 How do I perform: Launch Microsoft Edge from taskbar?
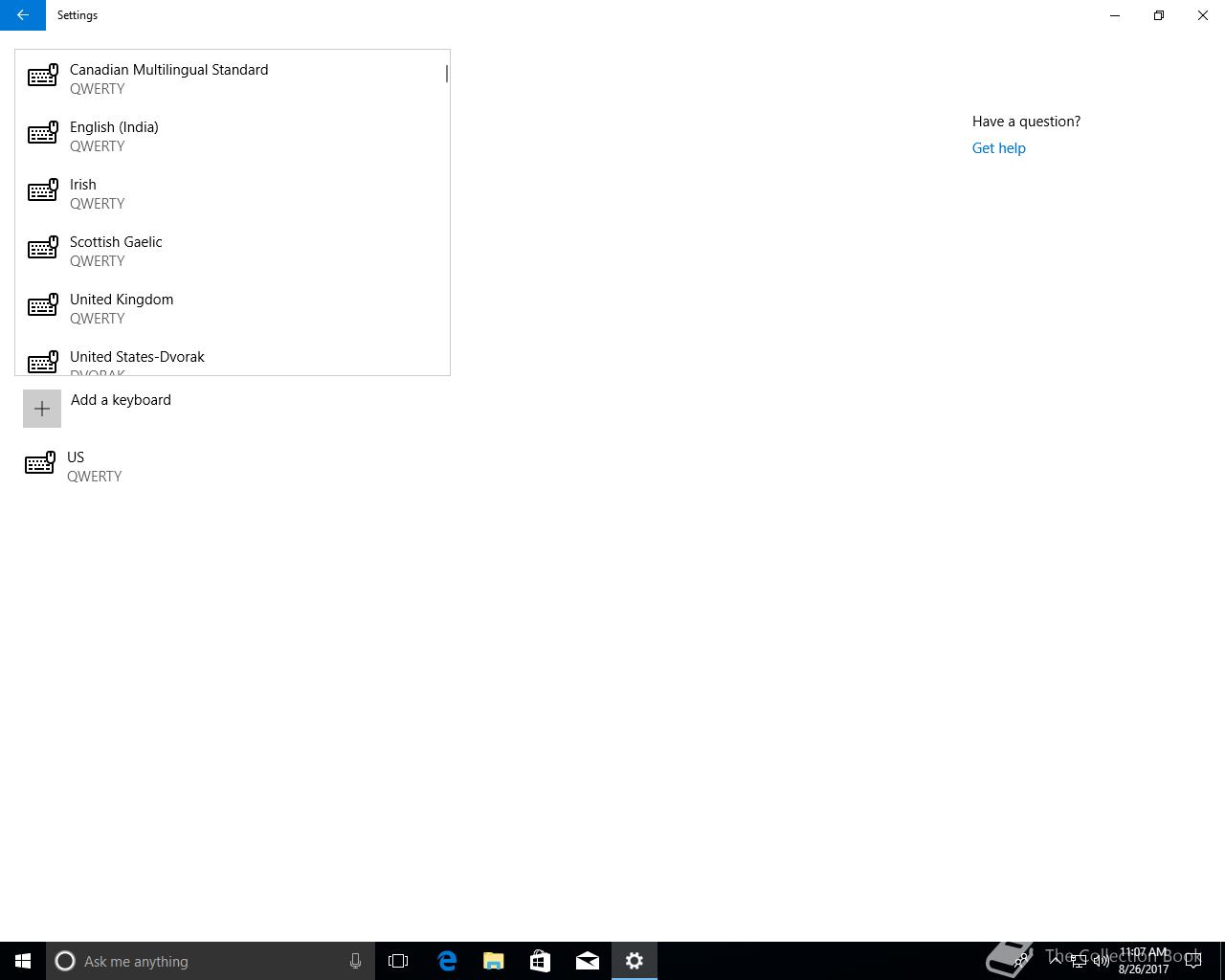coord(447,961)
